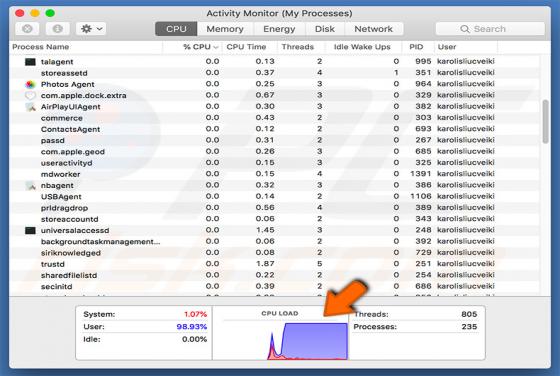560x376 pixels.
Task: Focus the Search field
Action: click(490, 29)
